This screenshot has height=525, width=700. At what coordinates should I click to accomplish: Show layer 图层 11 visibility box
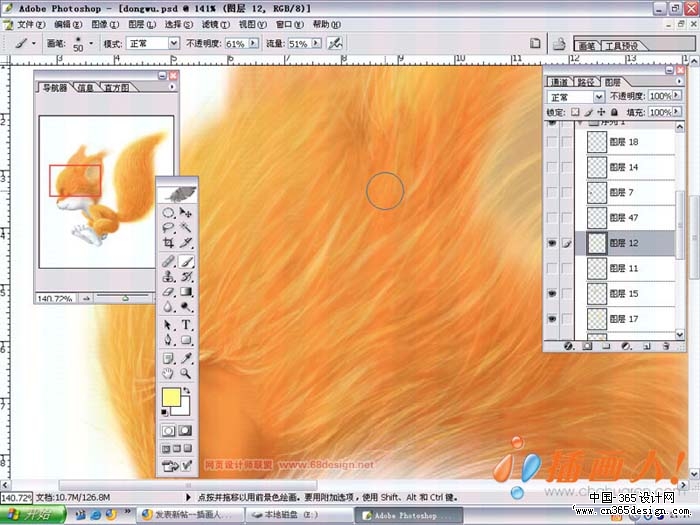point(552,268)
